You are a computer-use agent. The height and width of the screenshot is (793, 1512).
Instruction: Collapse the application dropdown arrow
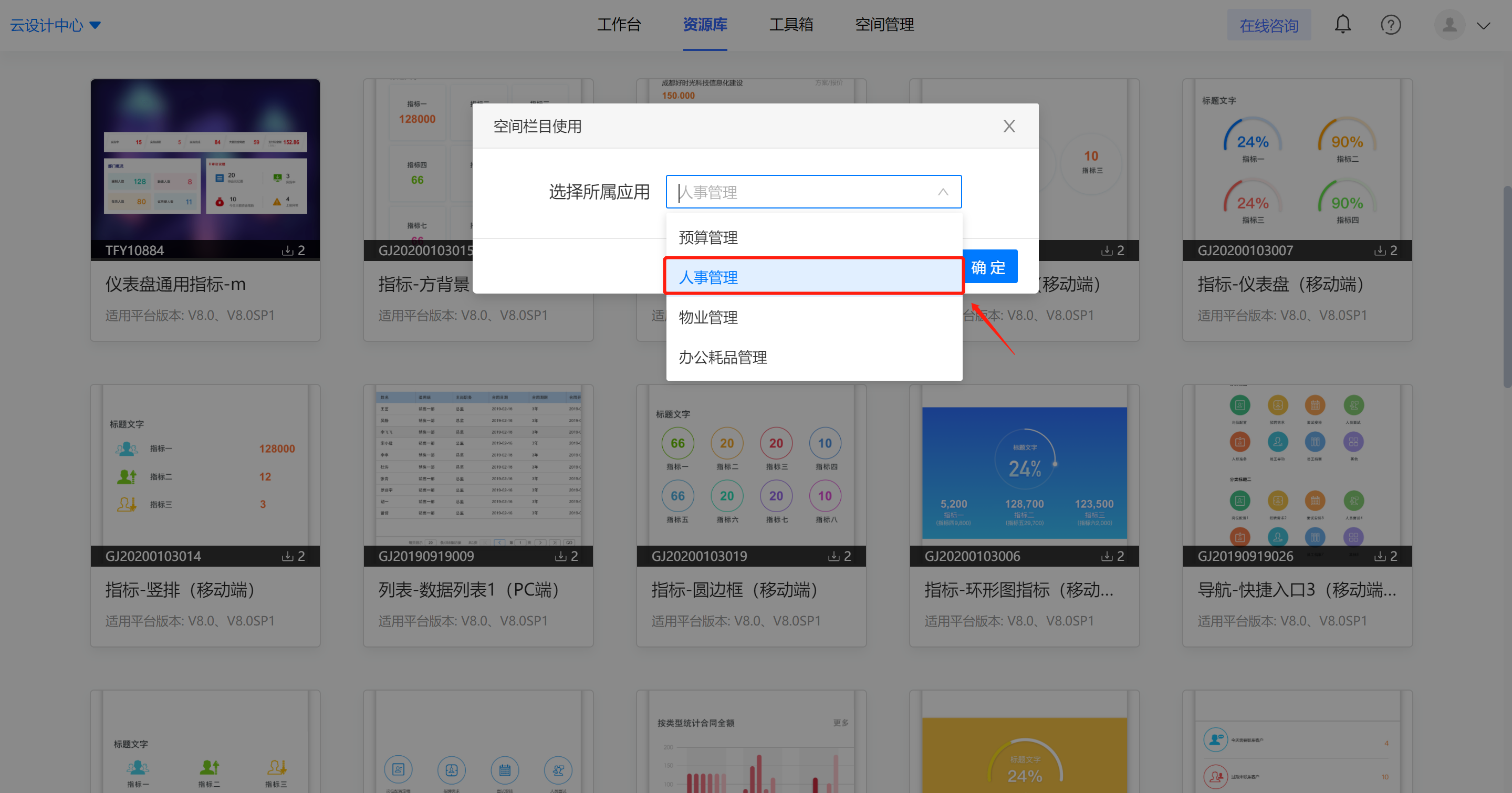point(943,192)
